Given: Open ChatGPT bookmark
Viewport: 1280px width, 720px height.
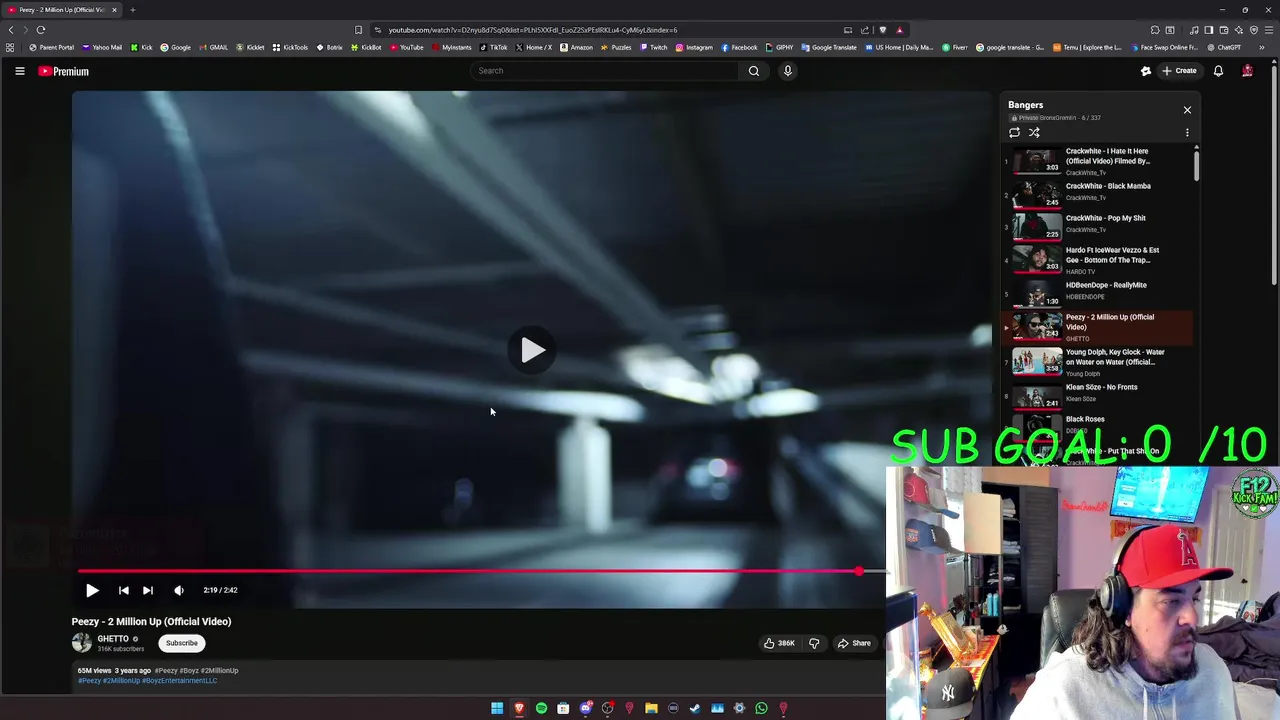Looking at the screenshot, I should coord(1223,47).
